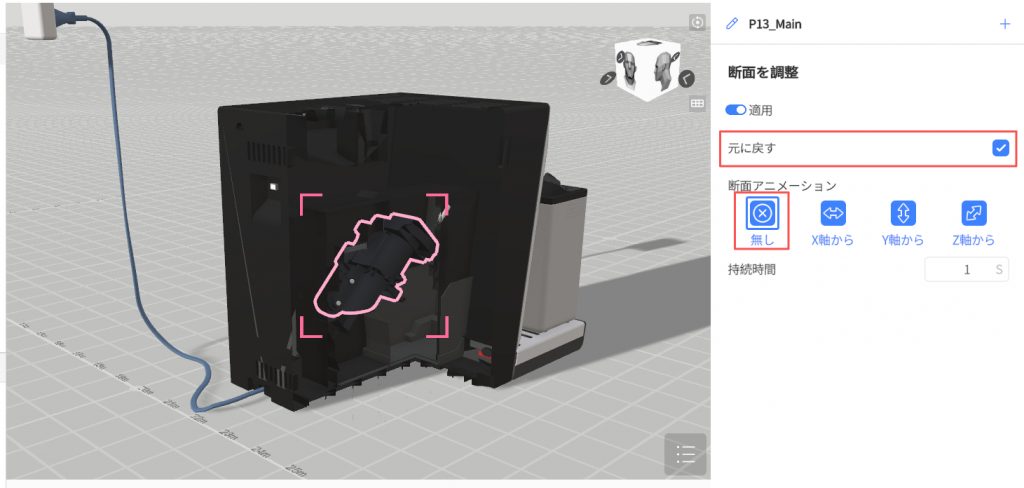Click the left rotate arrow near view cube
The height and width of the screenshot is (488, 1024).
coord(607,78)
